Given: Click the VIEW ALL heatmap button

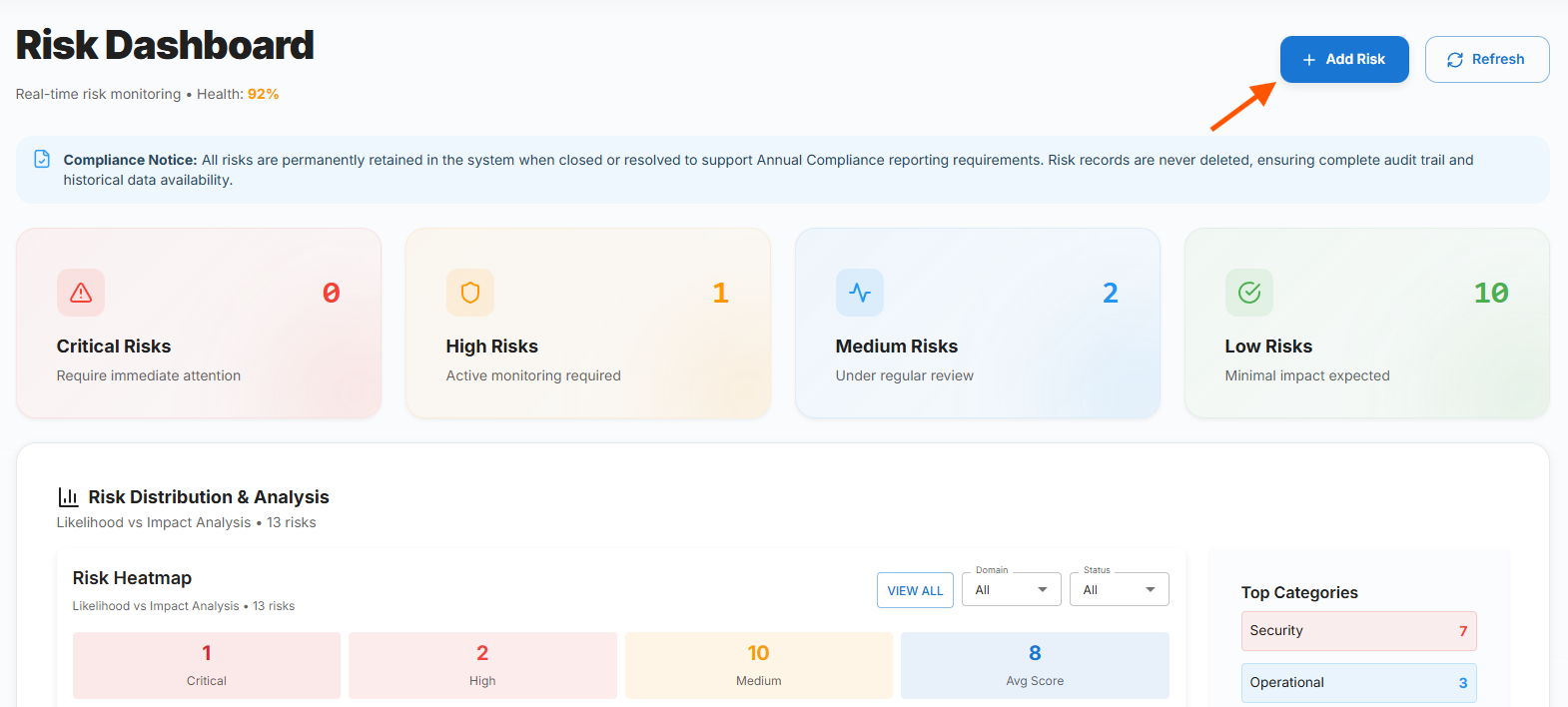Looking at the screenshot, I should 915,590.
